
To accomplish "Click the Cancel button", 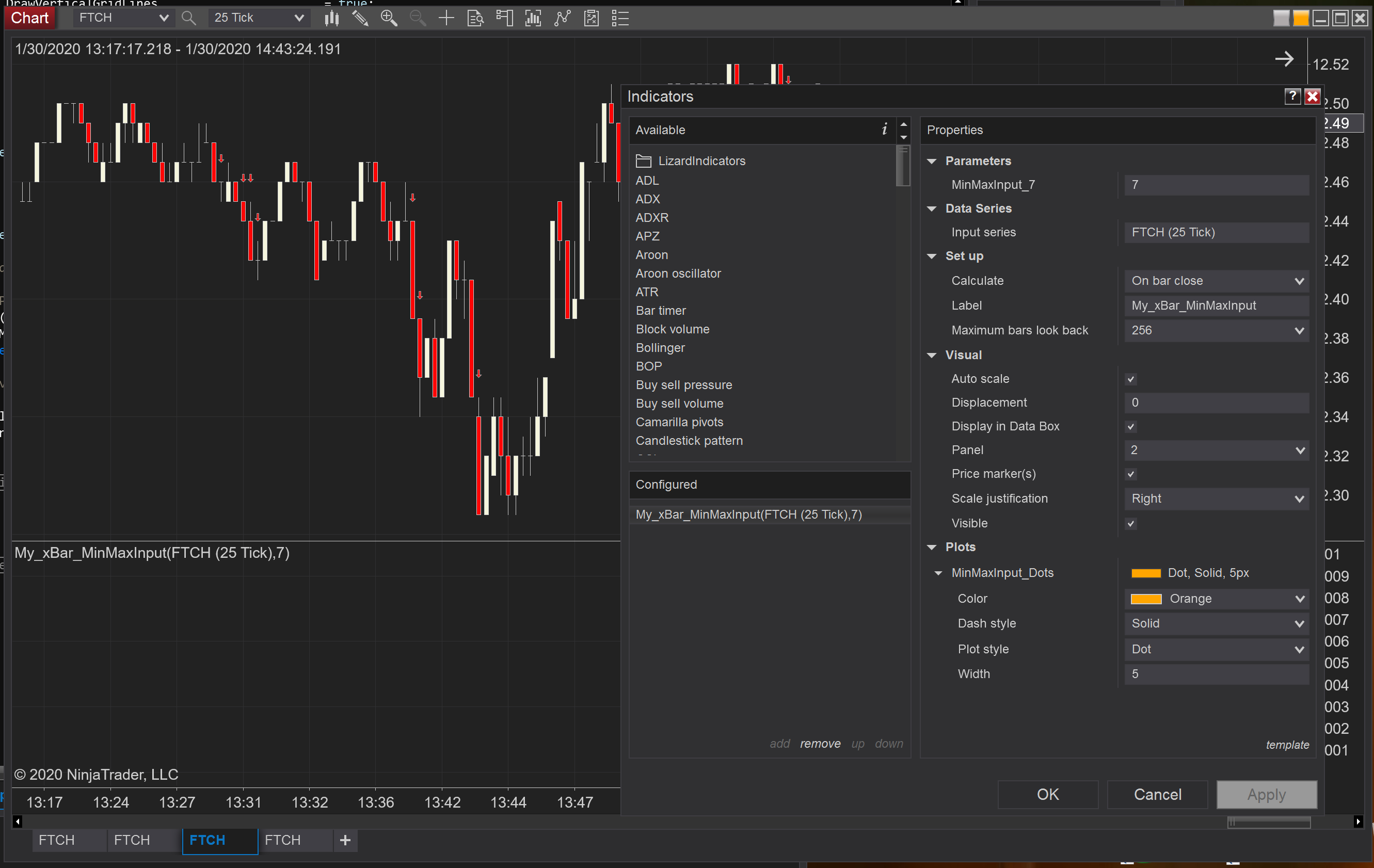I will (x=1157, y=794).
